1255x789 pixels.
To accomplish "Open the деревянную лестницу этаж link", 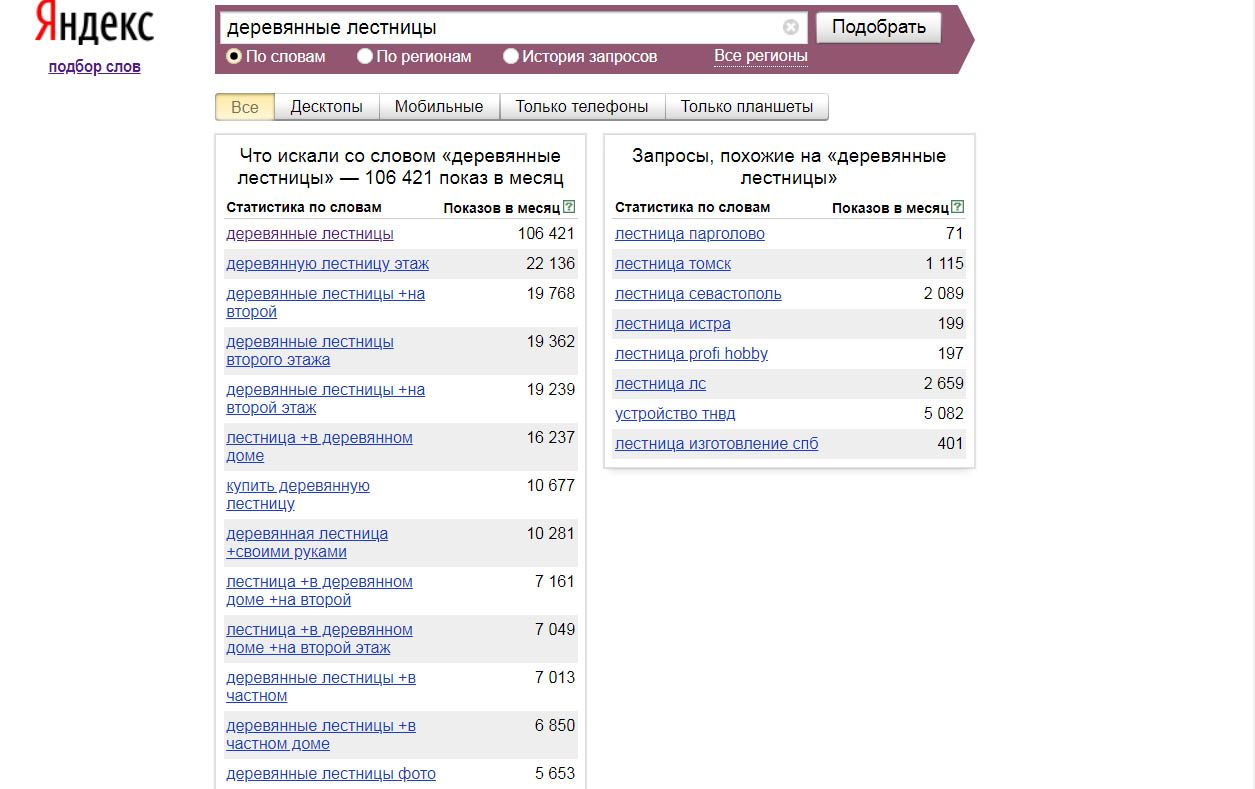I will point(327,264).
